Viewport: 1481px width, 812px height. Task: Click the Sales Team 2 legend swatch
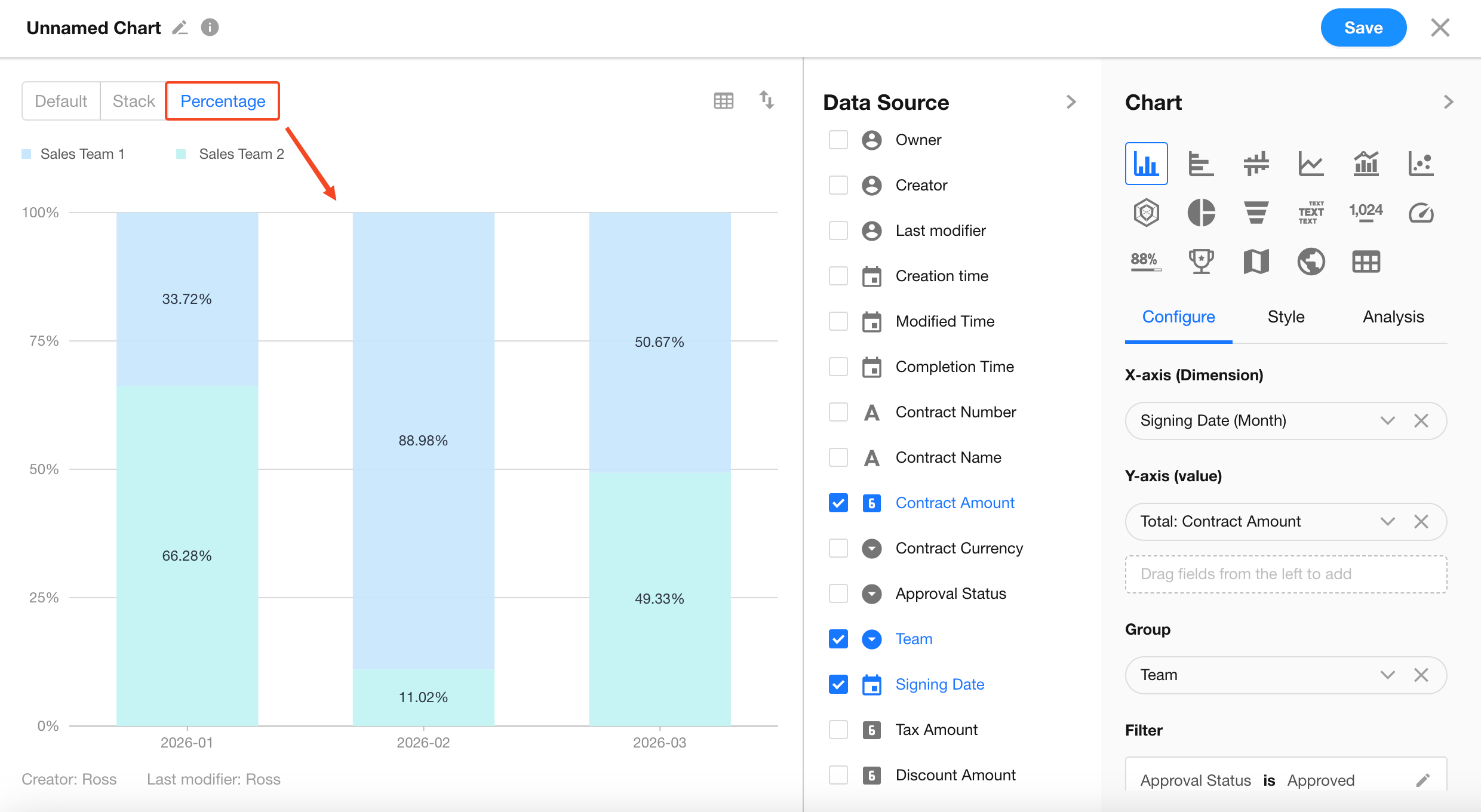pyautogui.click(x=181, y=154)
